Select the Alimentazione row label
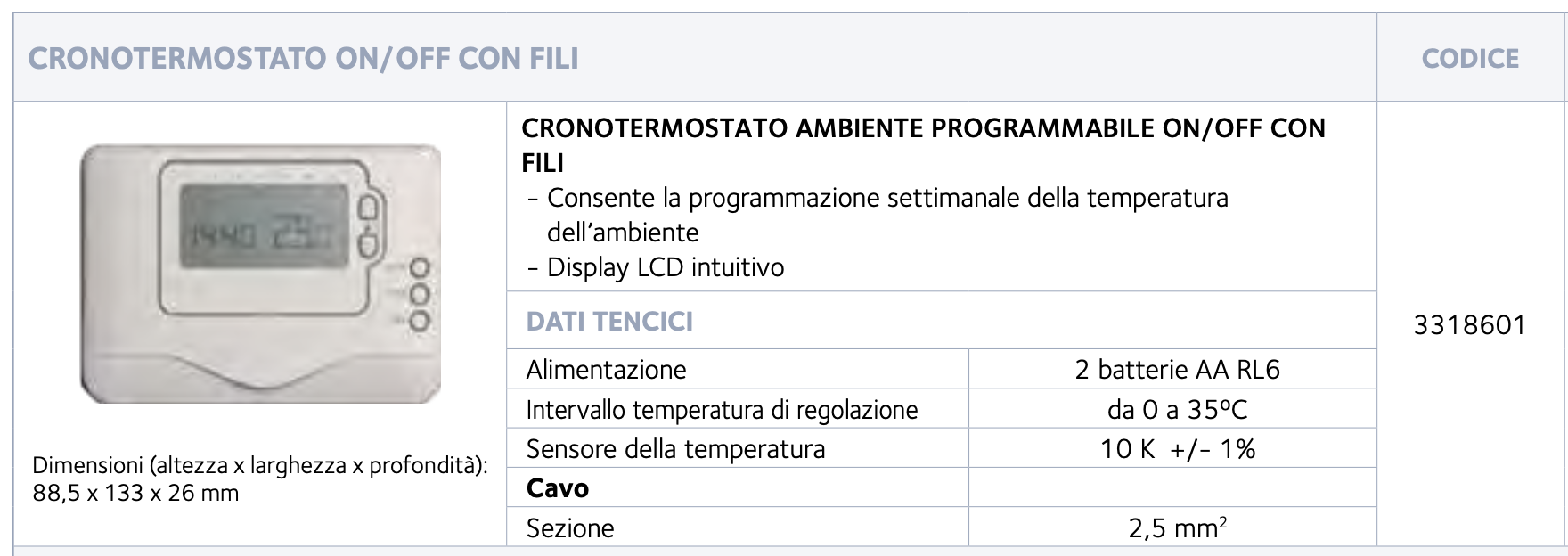 pyautogui.click(x=606, y=370)
